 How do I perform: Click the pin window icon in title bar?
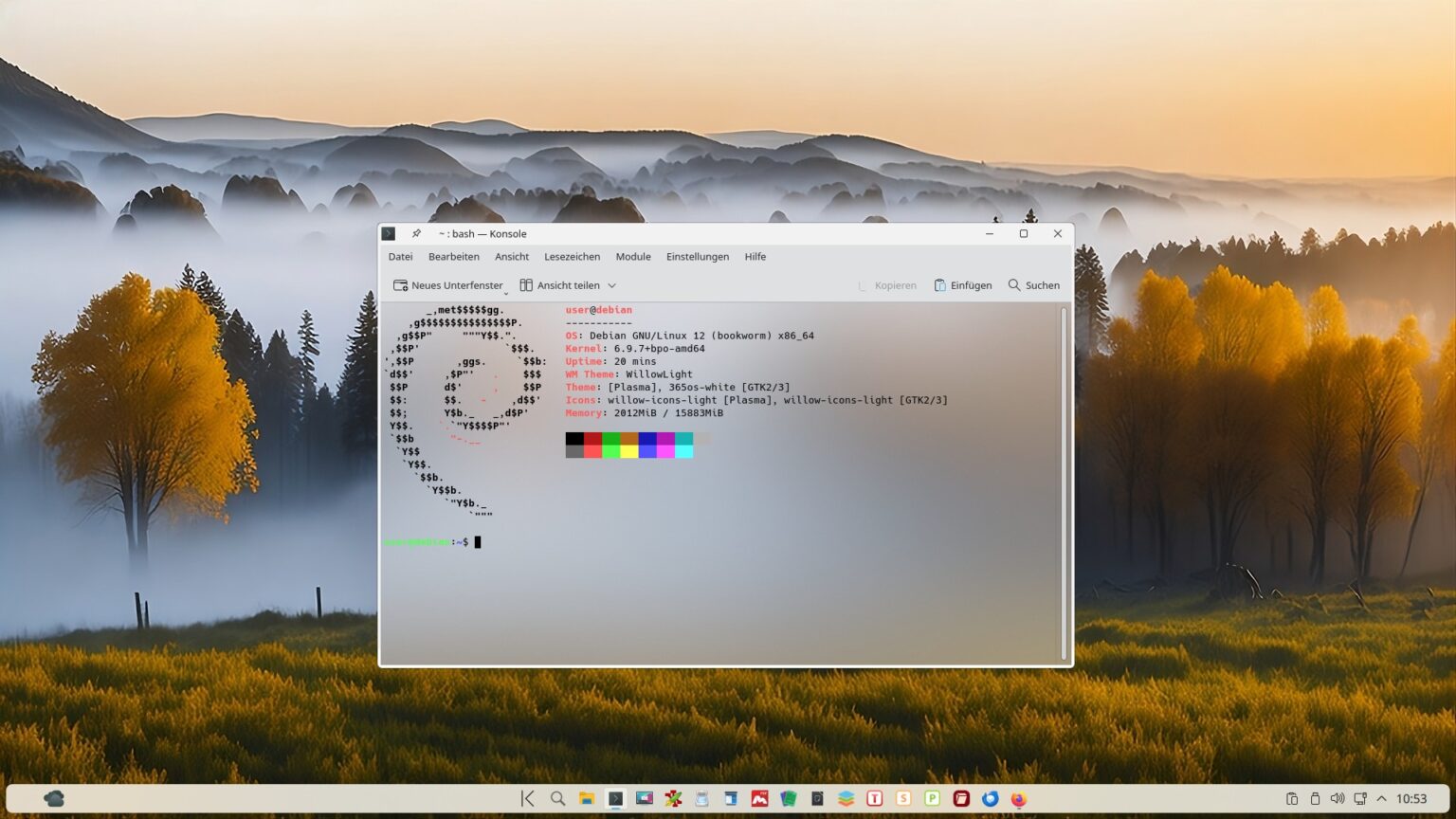[x=416, y=233]
